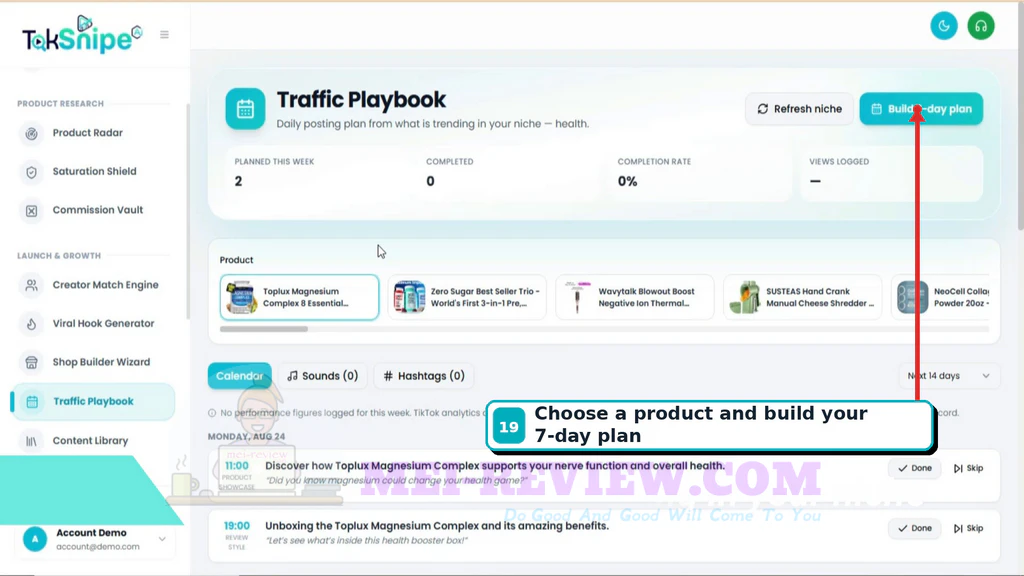Click the Traffic Playbook calendar sidebar icon
The height and width of the screenshot is (576, 1024).
(x=32, y=402)
